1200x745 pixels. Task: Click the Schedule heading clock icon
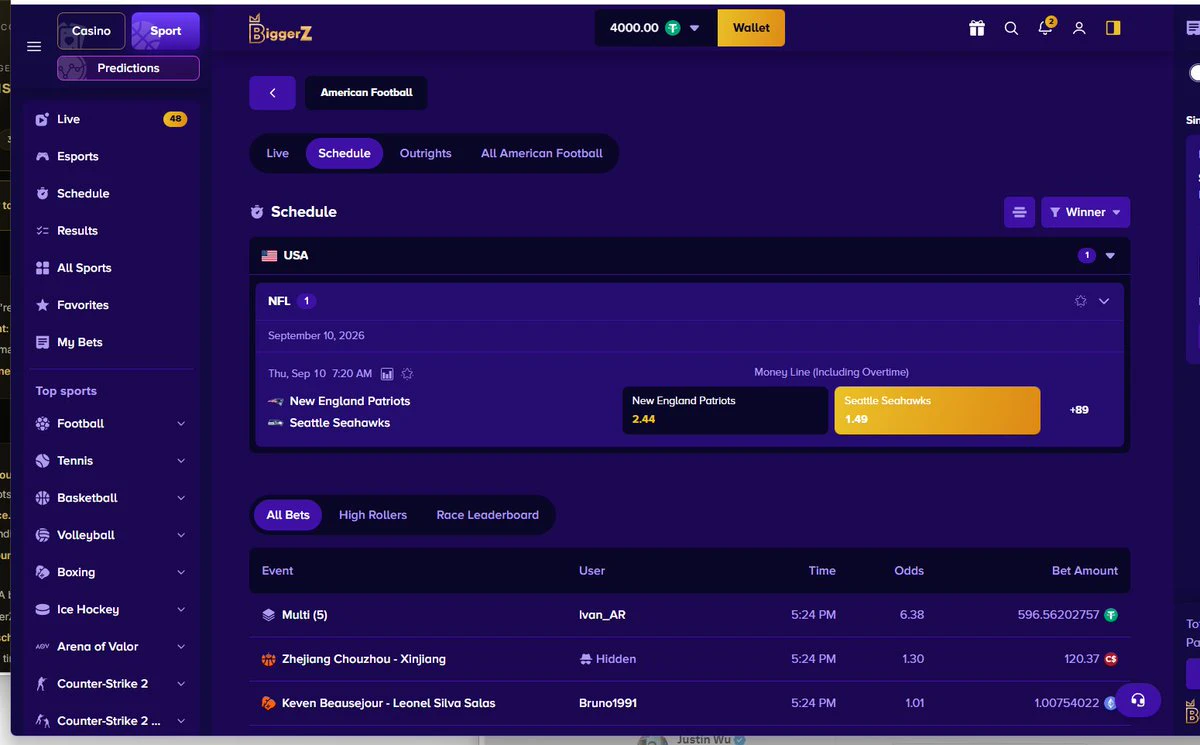coord(257,212)
